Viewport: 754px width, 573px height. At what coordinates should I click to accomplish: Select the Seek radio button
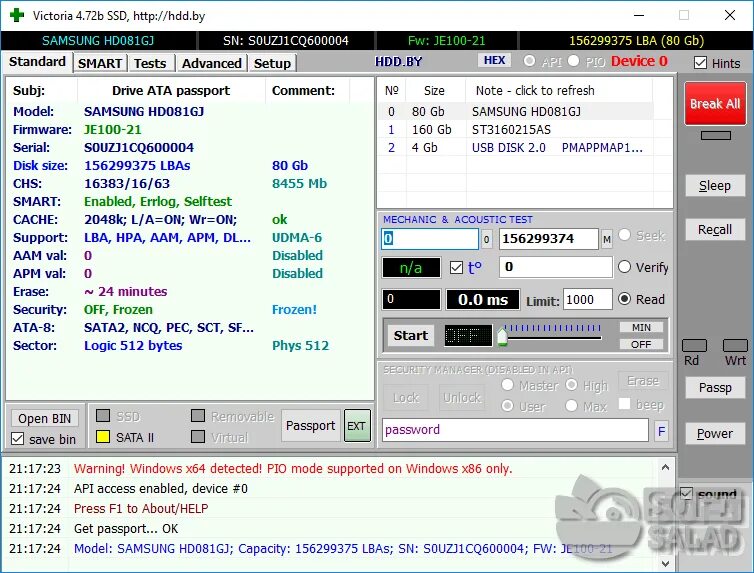click(x=624, y=235)
